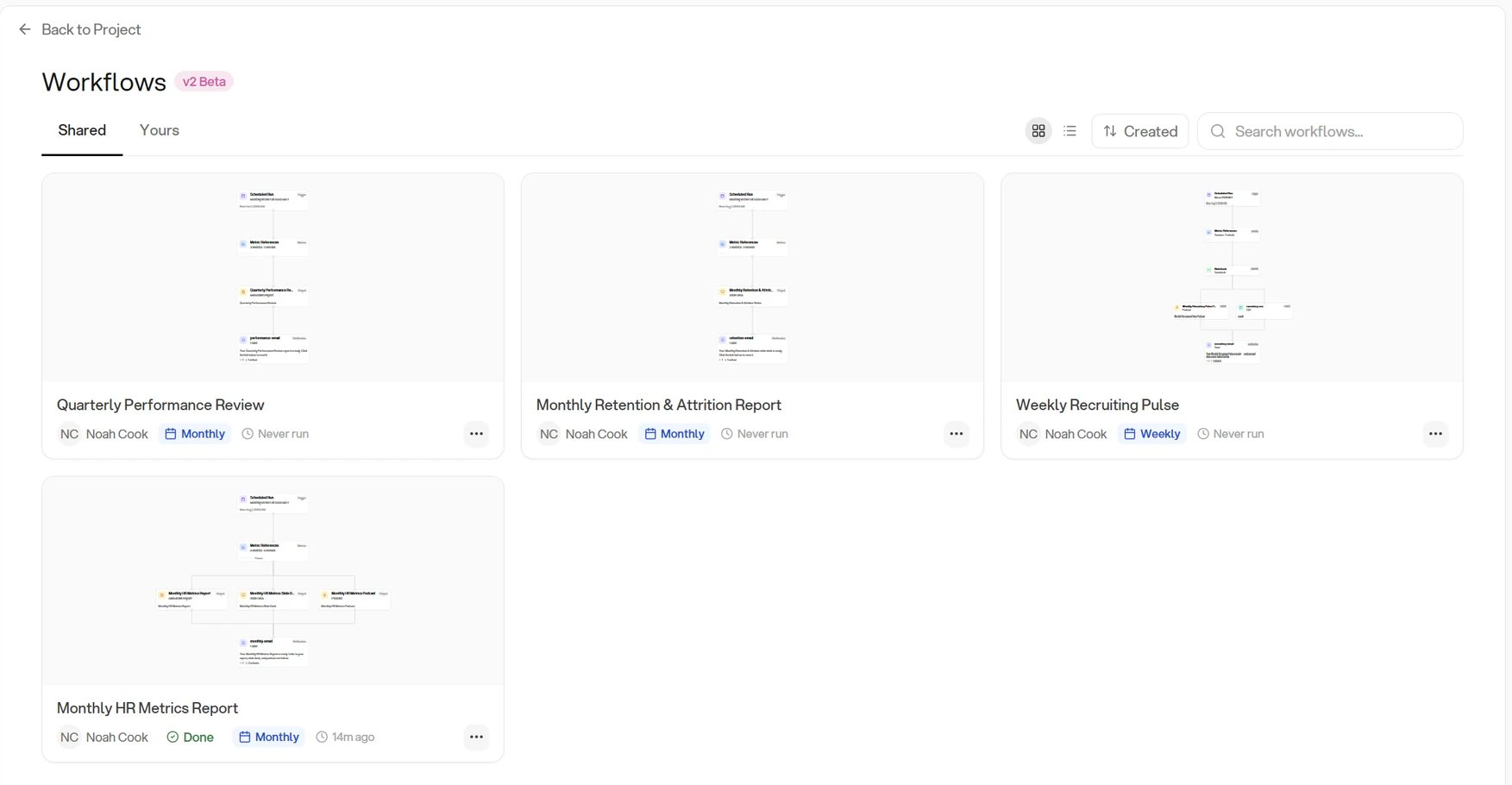Viewport: 1512px width, 785px height.
Task: Open Monthly HR Metrics Report options menu
Action: pos(476,737)
